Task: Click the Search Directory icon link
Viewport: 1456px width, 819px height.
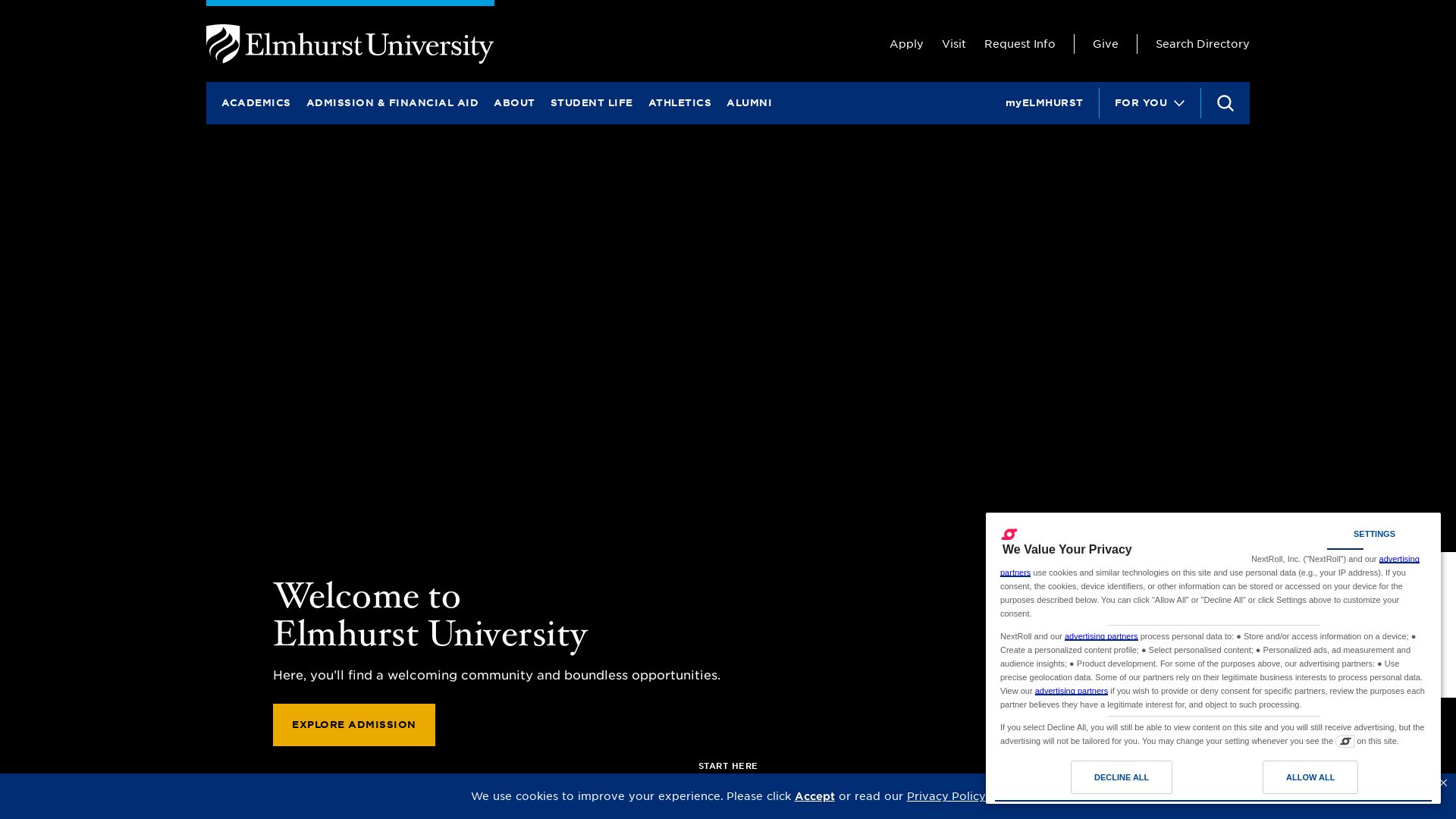Action: click(1202, 43)
